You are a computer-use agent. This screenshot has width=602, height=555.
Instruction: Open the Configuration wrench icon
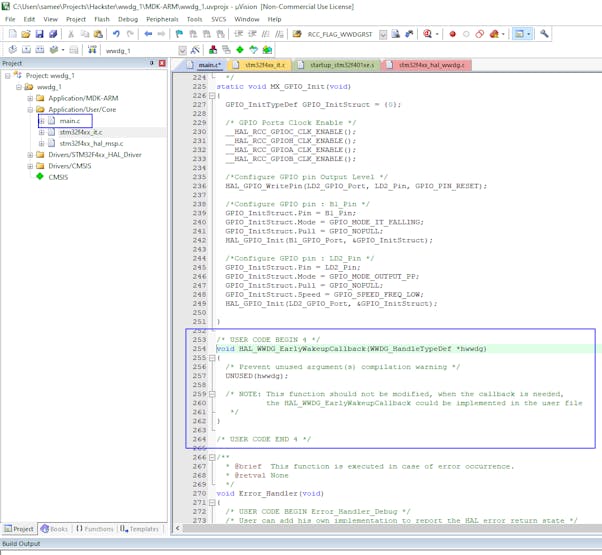pos(544,34)
